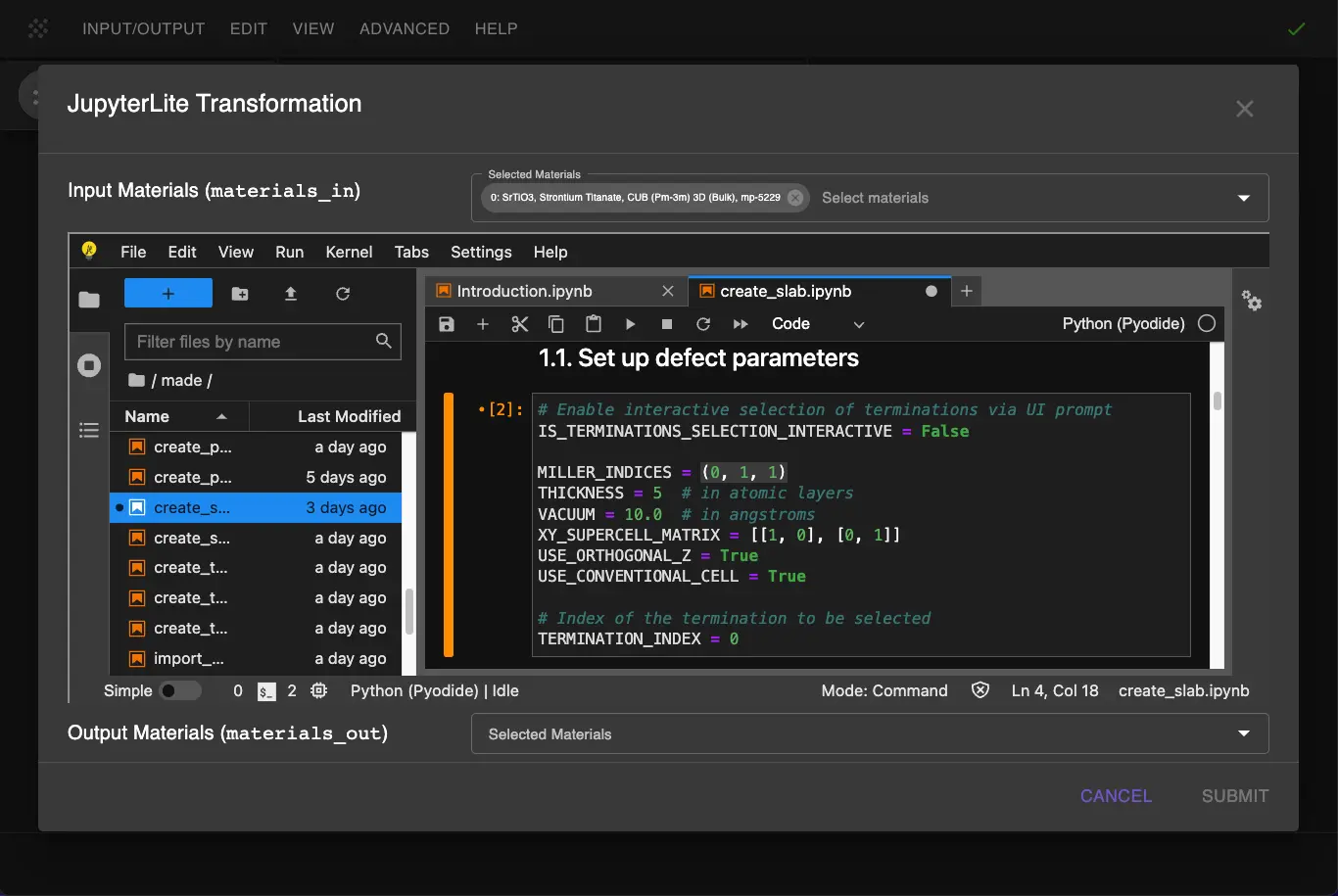This screenshot has width=1338, height=896.
Task: Paste cells from the clipboard
Action: click(x=594, y=324)
